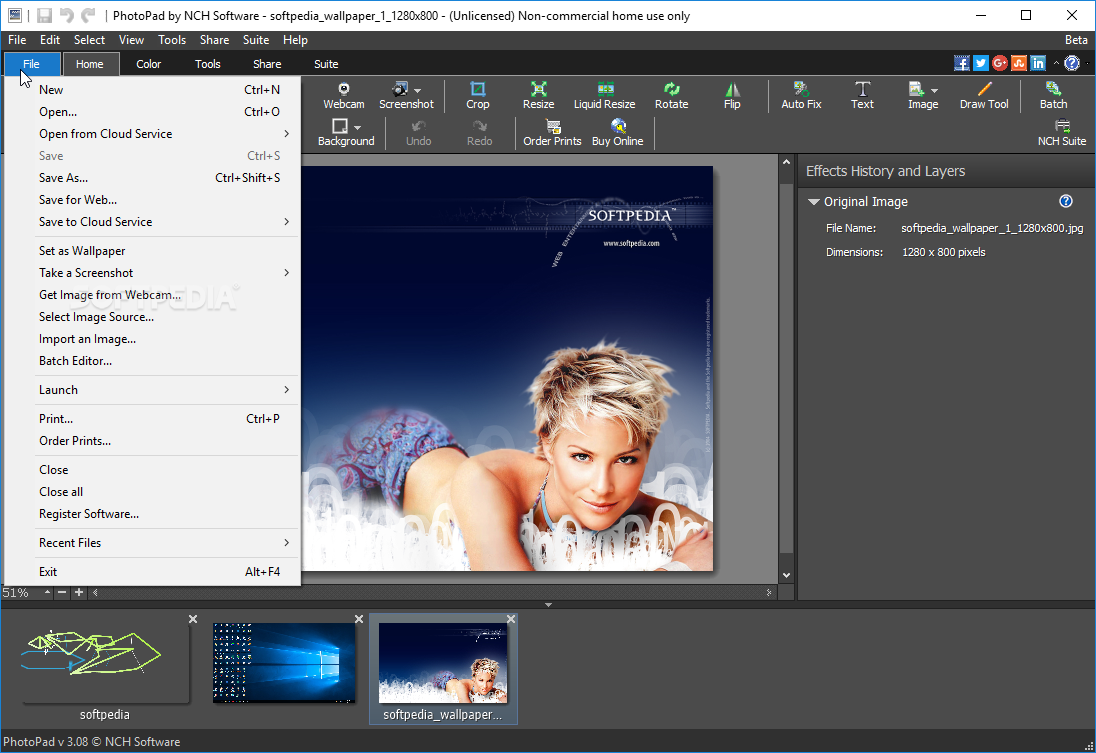Switch to the Color tab
Screen dimensions: 1096x753
tap(148, 63)
